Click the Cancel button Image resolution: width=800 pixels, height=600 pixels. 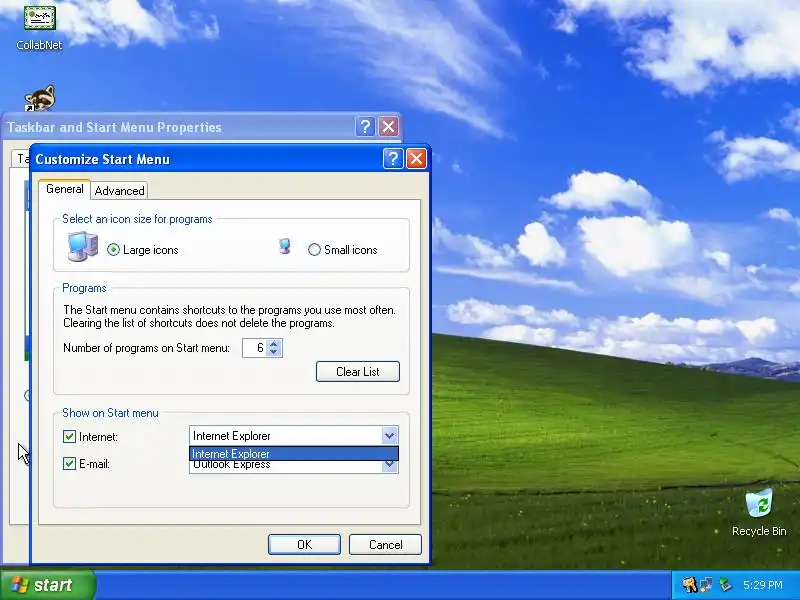(385, 544)
